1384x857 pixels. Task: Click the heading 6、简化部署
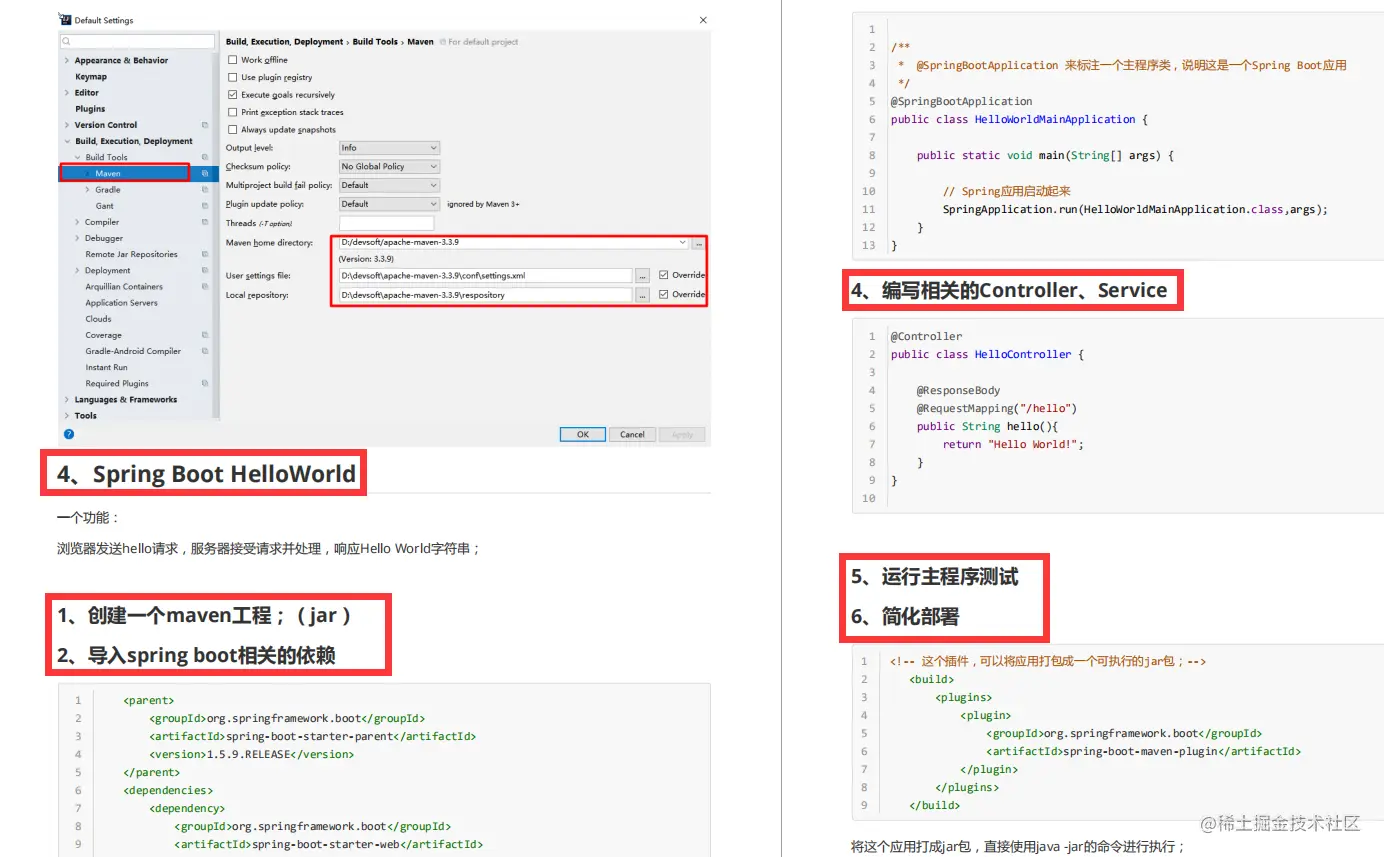click(x=904, y=617)
